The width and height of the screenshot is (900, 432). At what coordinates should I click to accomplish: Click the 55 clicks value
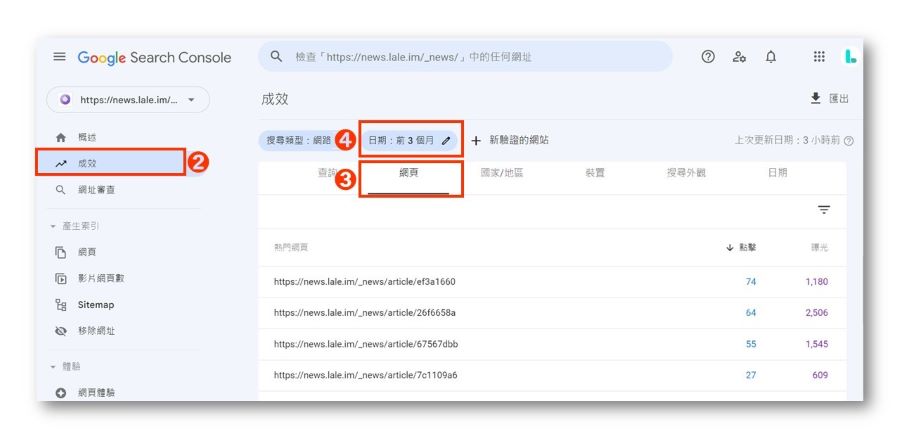[x=751, y=344]
